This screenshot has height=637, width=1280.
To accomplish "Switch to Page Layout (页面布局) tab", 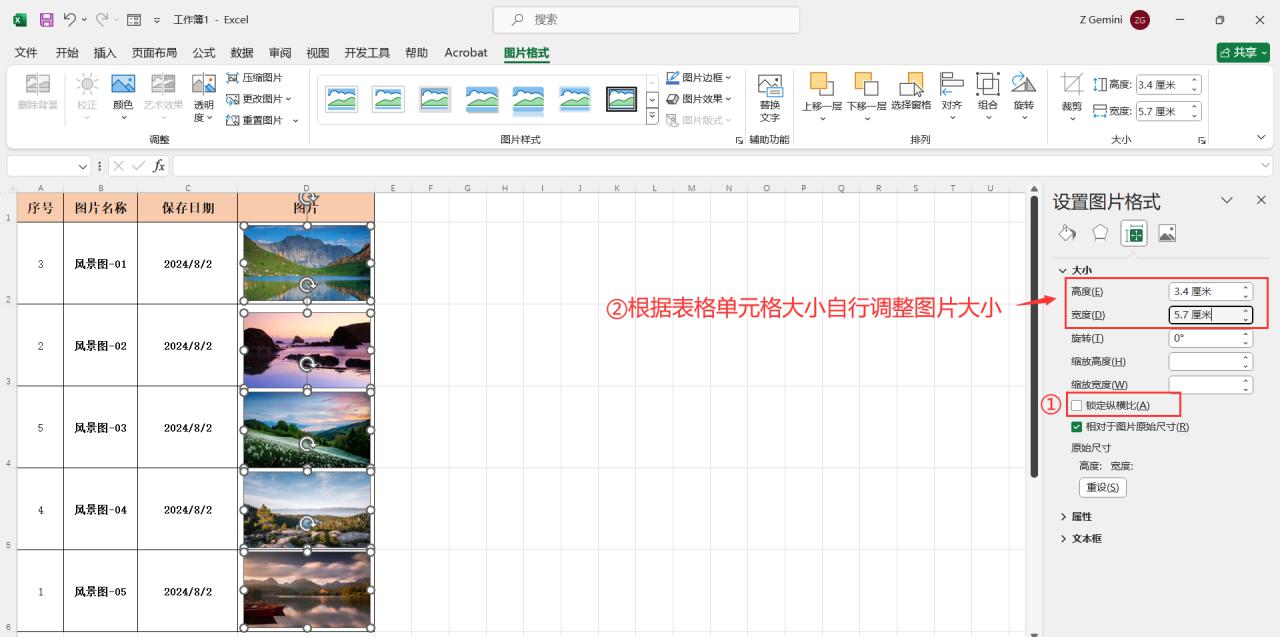I will click(155, 53).
